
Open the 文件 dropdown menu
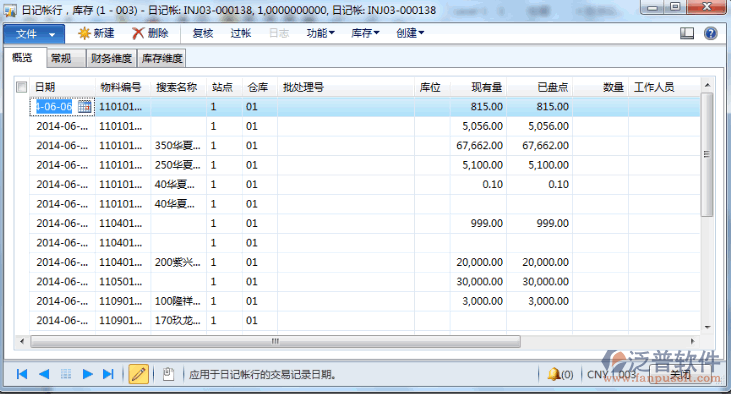[x=35, y=34]
